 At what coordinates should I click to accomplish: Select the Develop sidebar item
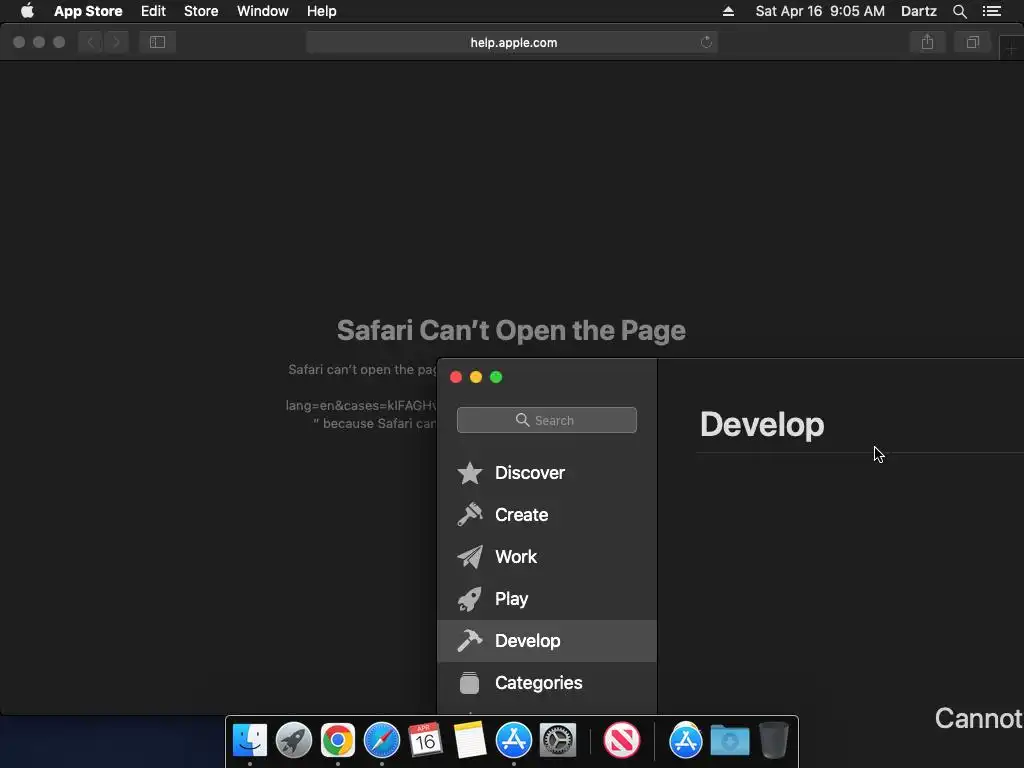click(547, 641)
